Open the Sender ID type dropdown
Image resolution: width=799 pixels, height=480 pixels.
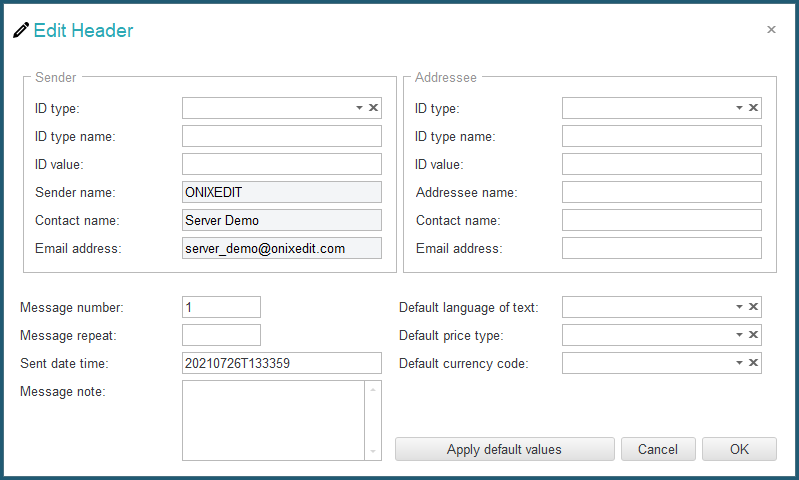[x=359, y=108]
